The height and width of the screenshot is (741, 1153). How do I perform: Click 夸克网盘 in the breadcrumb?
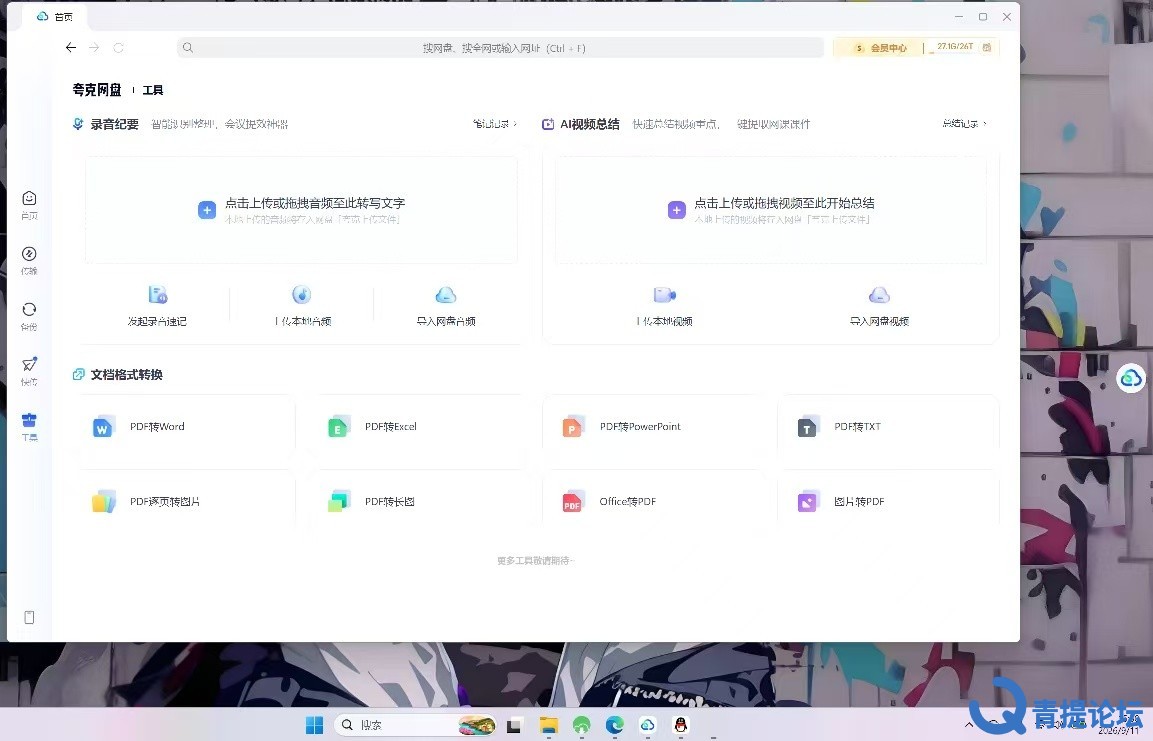click(96, 90)
